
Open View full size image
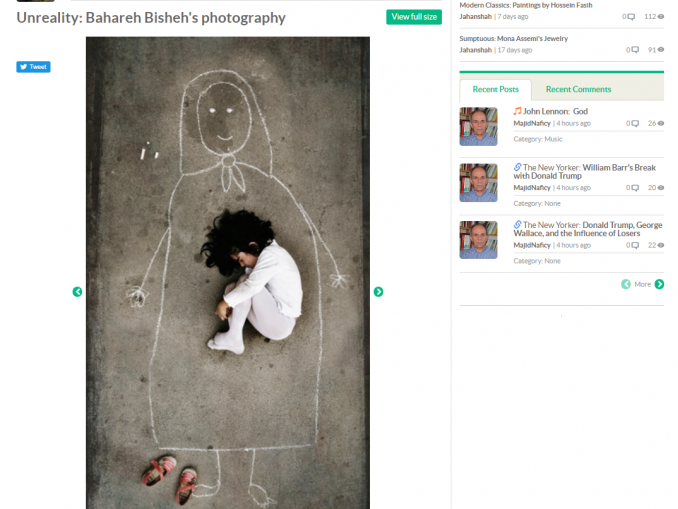414,17
